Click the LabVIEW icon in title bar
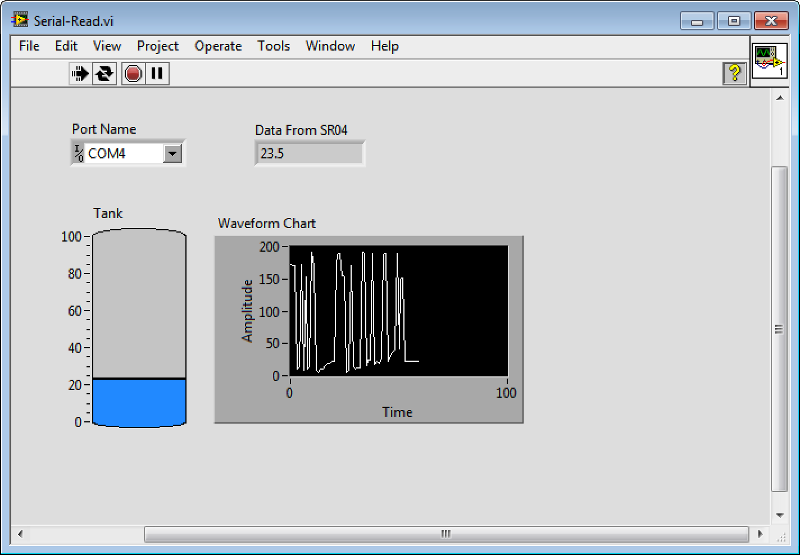 (20, 20)
